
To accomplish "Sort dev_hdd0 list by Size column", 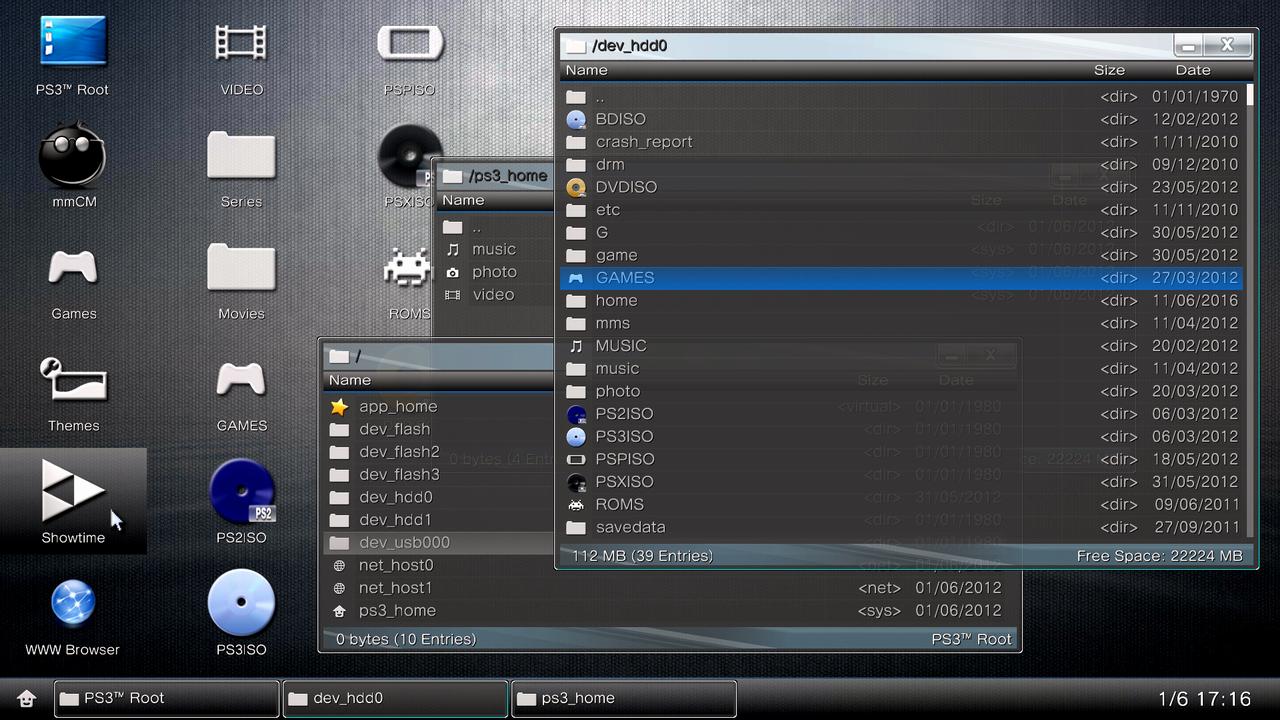I will [x=1109, y=70].
